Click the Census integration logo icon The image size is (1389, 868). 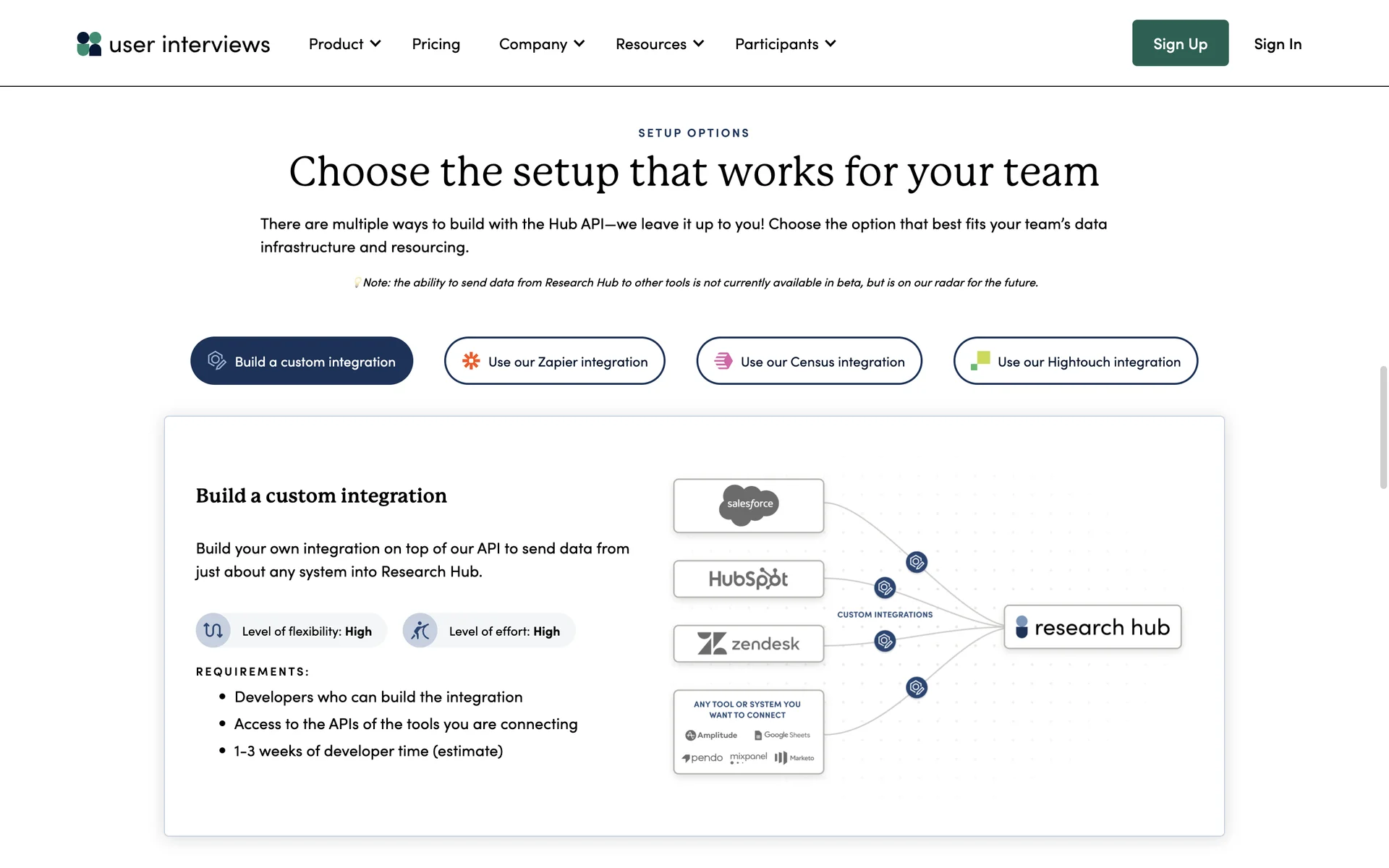tap(723, 361)
